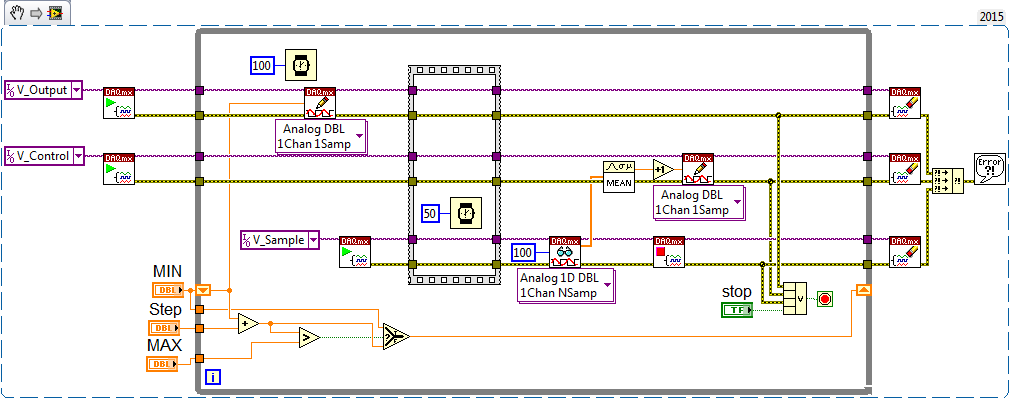Click the loop stop condition terminal
This screenshot has height=399, width=1010.
click(x=824, y=299)
